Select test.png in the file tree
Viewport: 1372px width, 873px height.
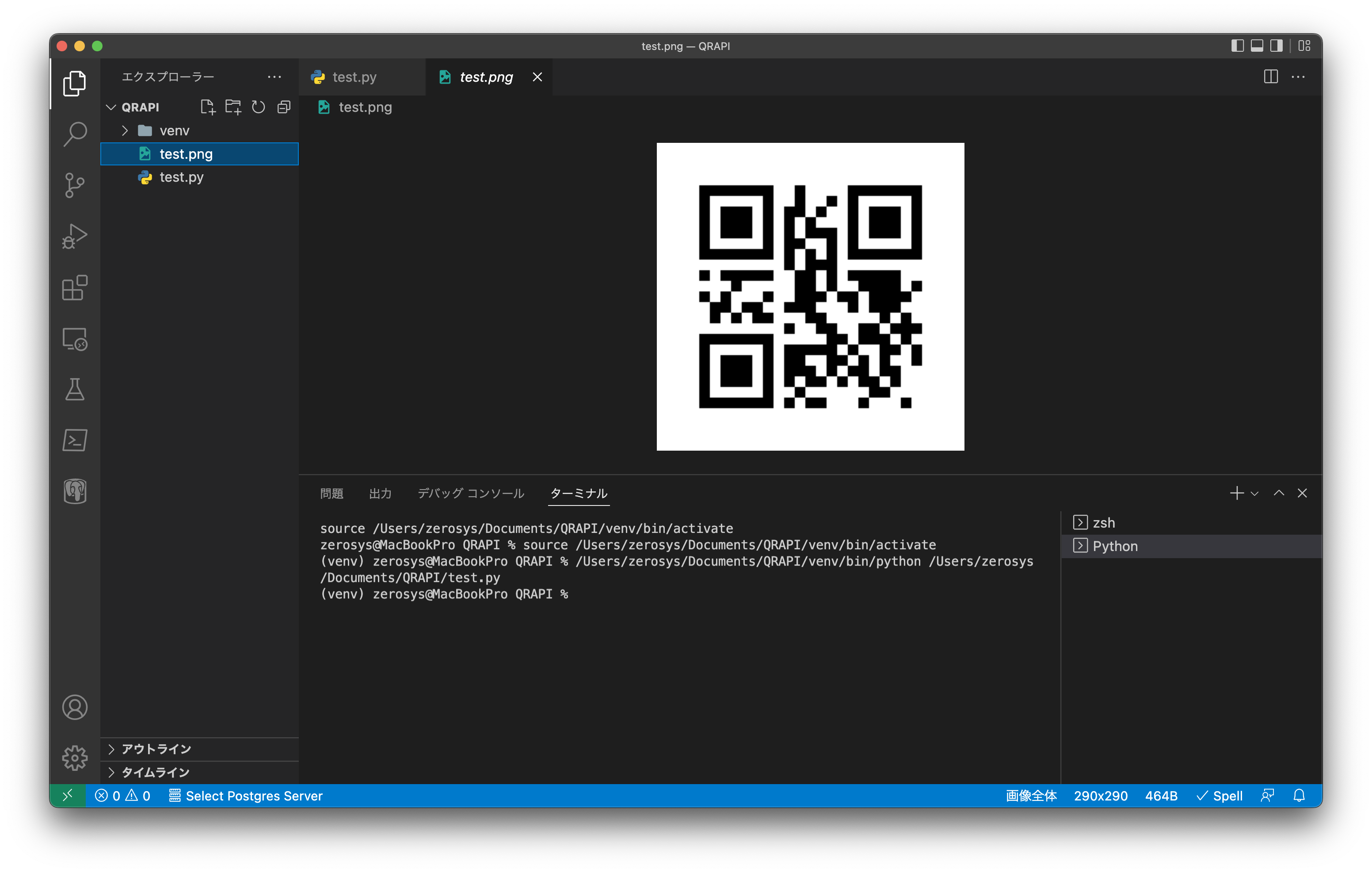click(199, 154)
